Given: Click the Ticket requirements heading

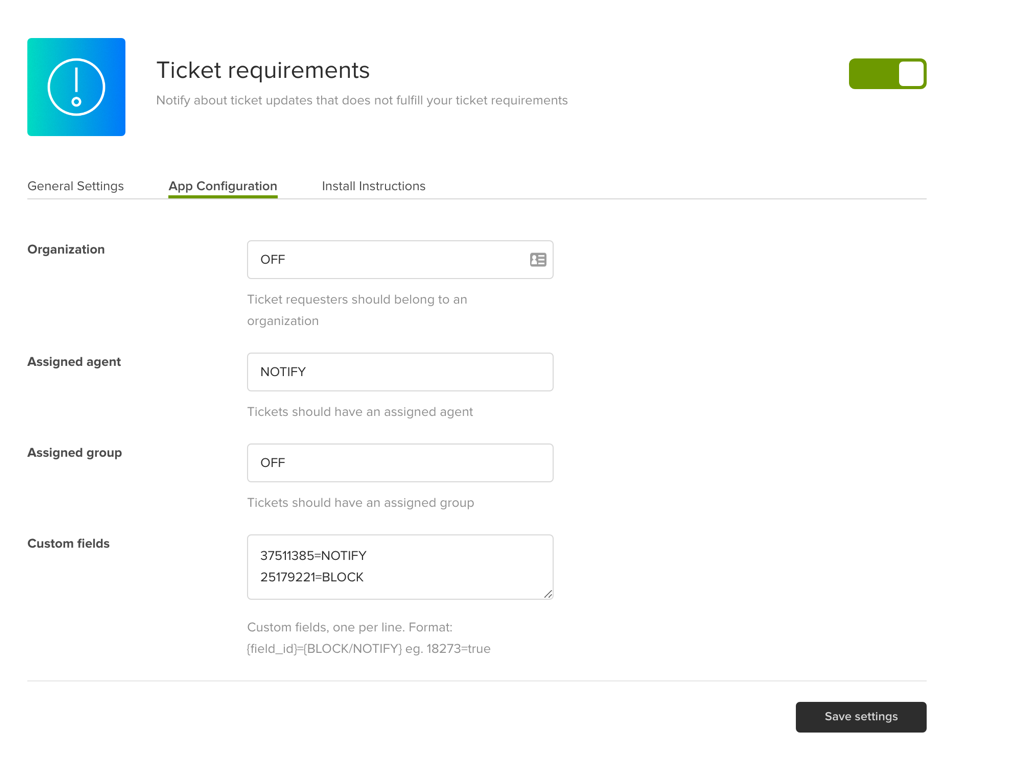Looking at the screenshot, I should [263, 70].
